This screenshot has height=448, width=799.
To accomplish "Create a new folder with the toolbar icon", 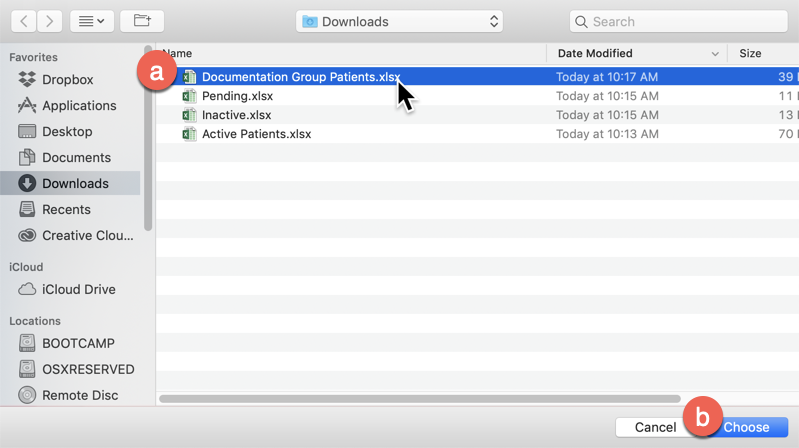I will (142, 21).
